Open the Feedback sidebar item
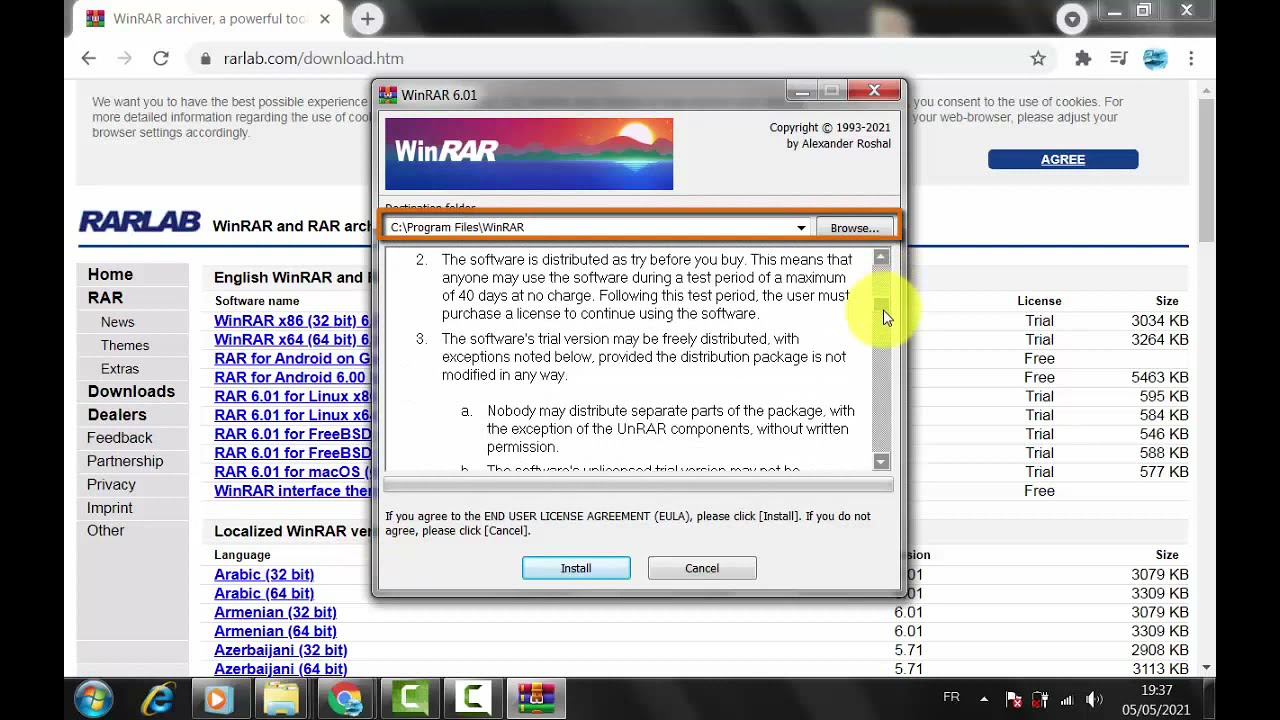 click(120, 438)
